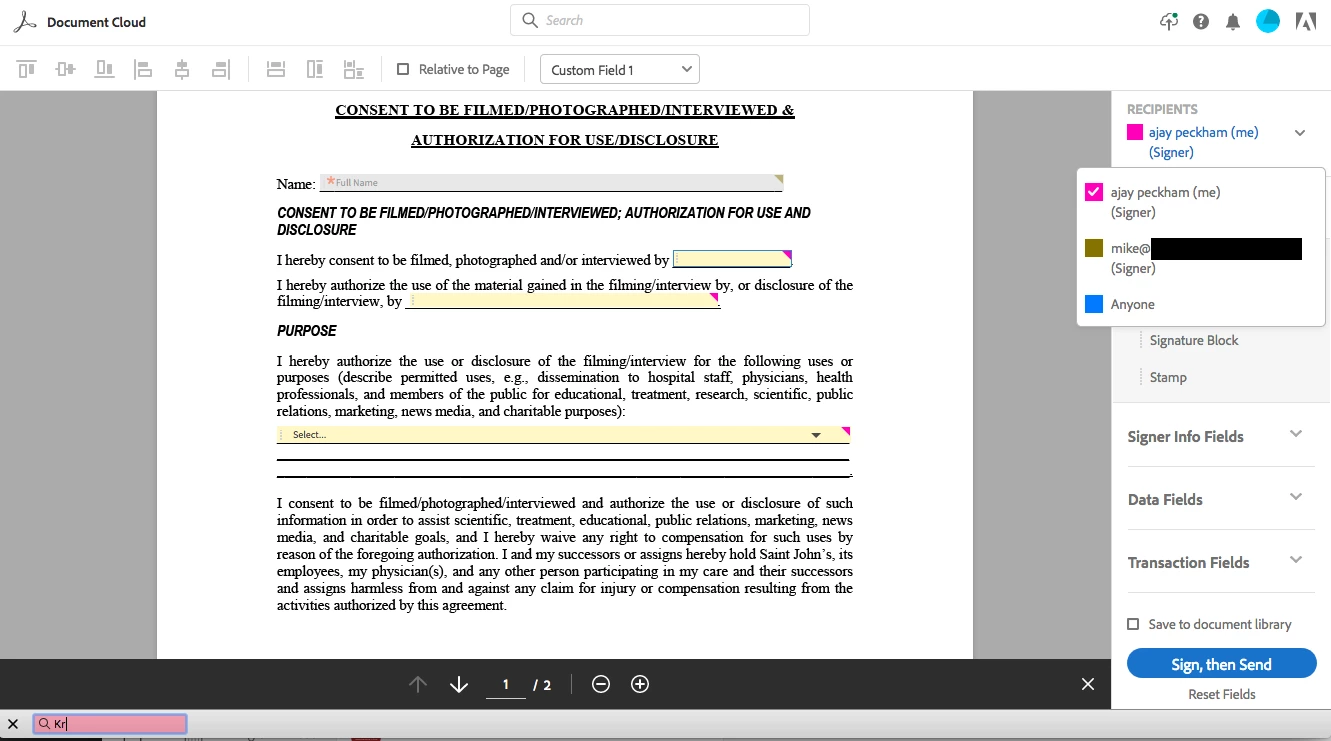Select the Signature Block field type

1194,340
